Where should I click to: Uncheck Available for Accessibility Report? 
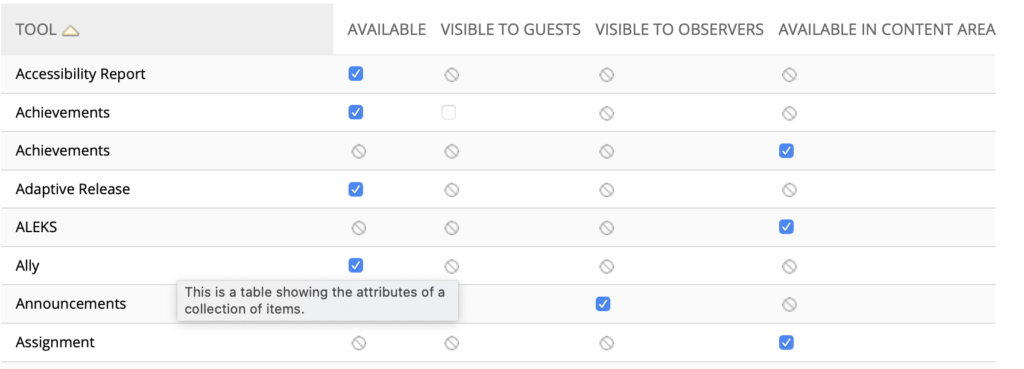coord(356,74)
